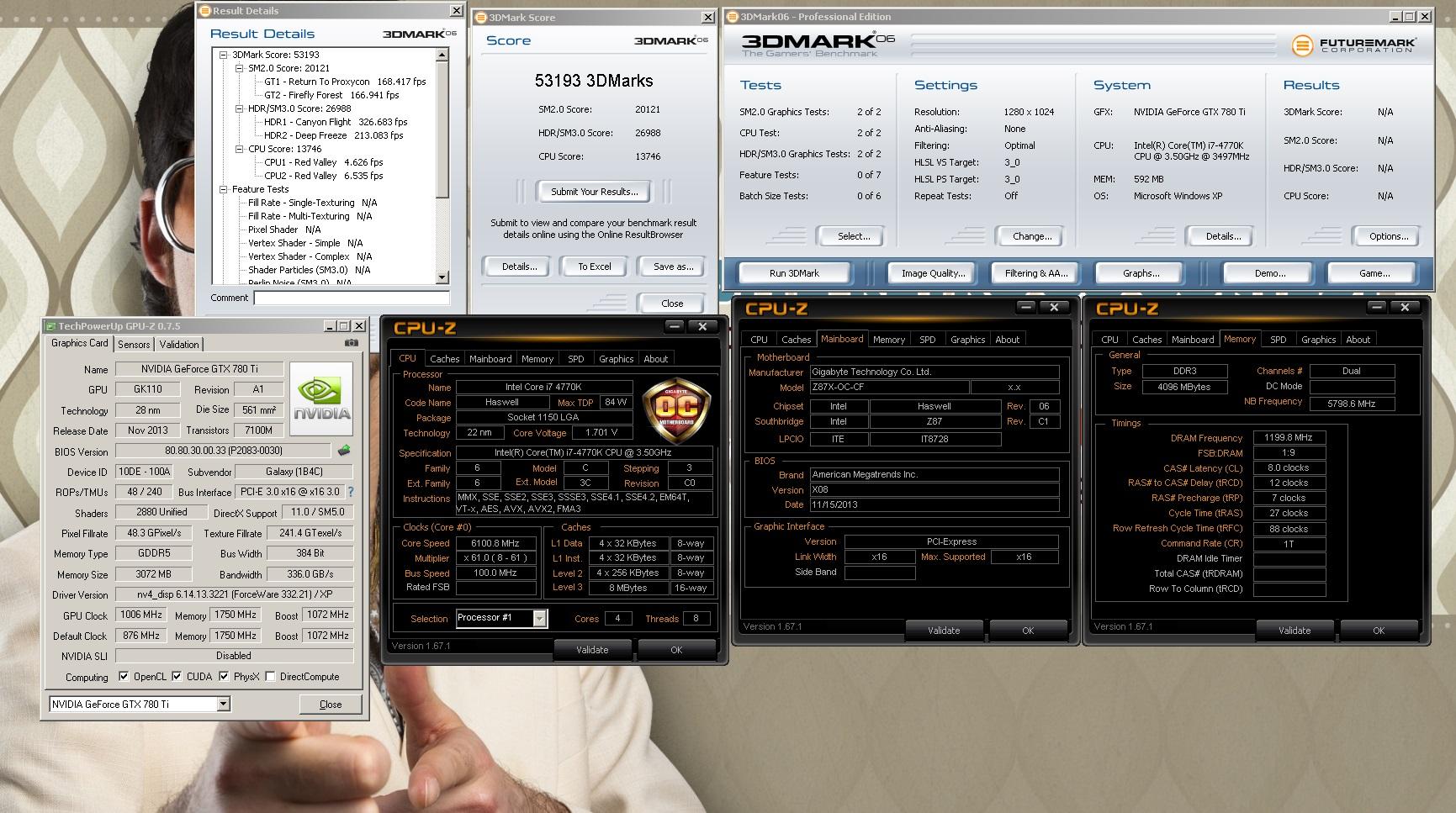Viewport: 1456px width, 813px height.
Task: Select the HDR2 - Deep Freeze row
Action: coord(333,135)
